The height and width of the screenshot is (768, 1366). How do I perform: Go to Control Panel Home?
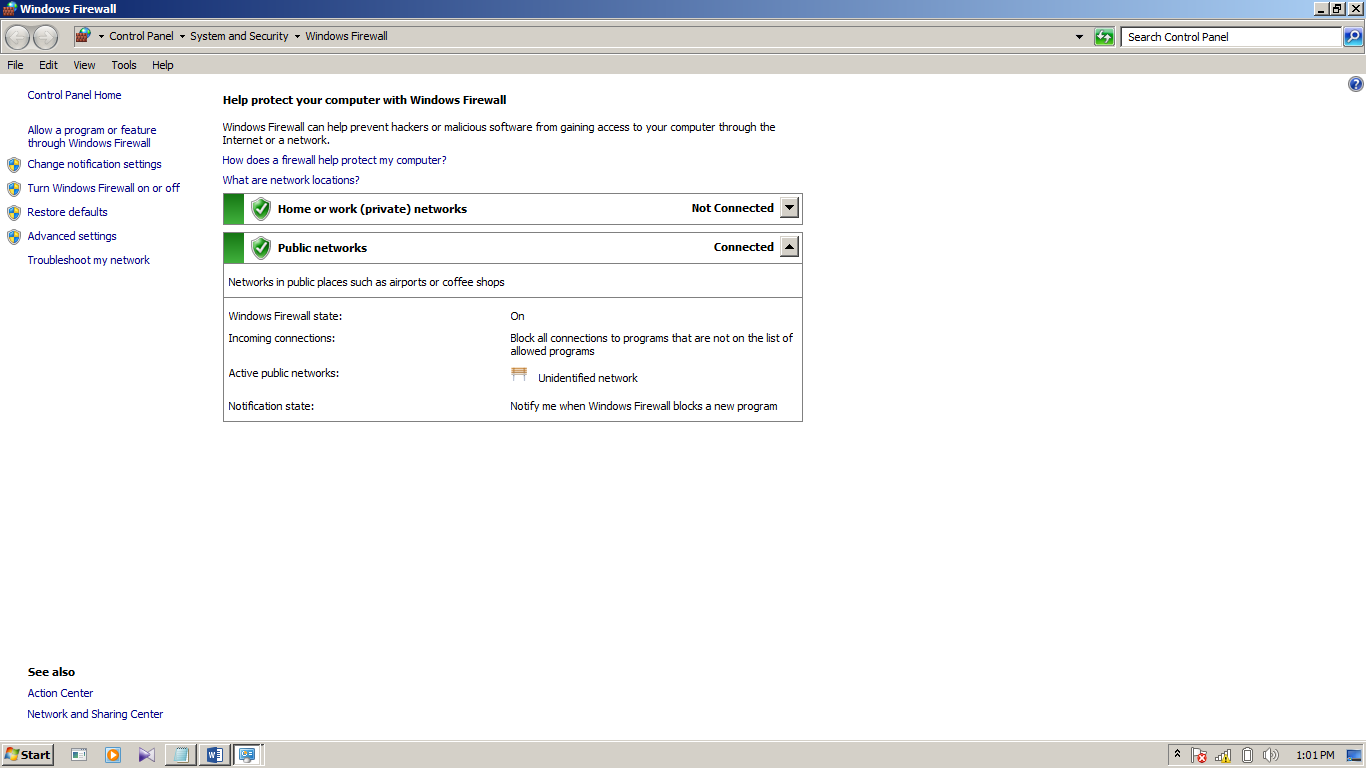75,95
